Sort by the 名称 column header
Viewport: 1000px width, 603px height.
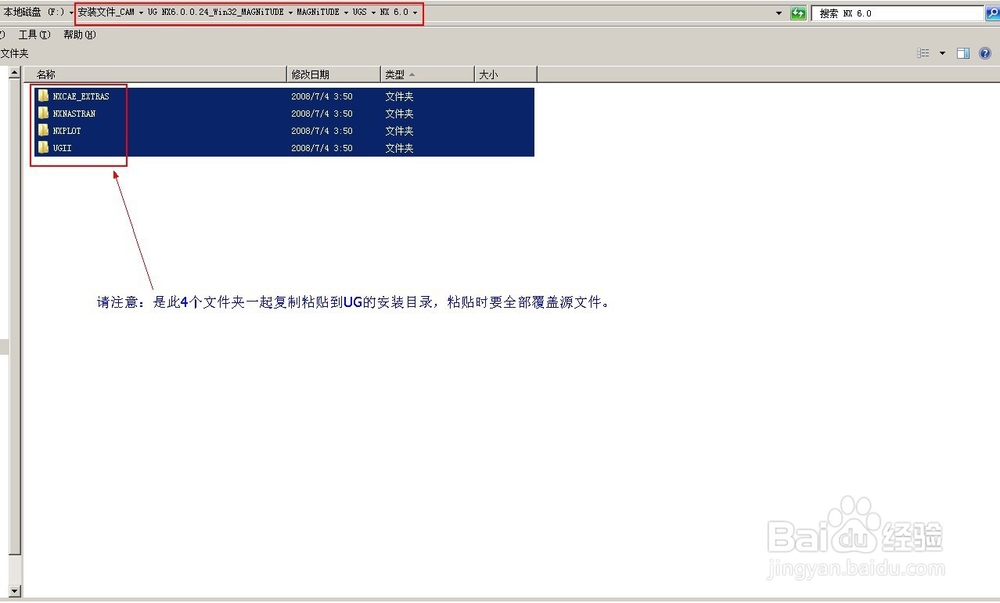155,75
